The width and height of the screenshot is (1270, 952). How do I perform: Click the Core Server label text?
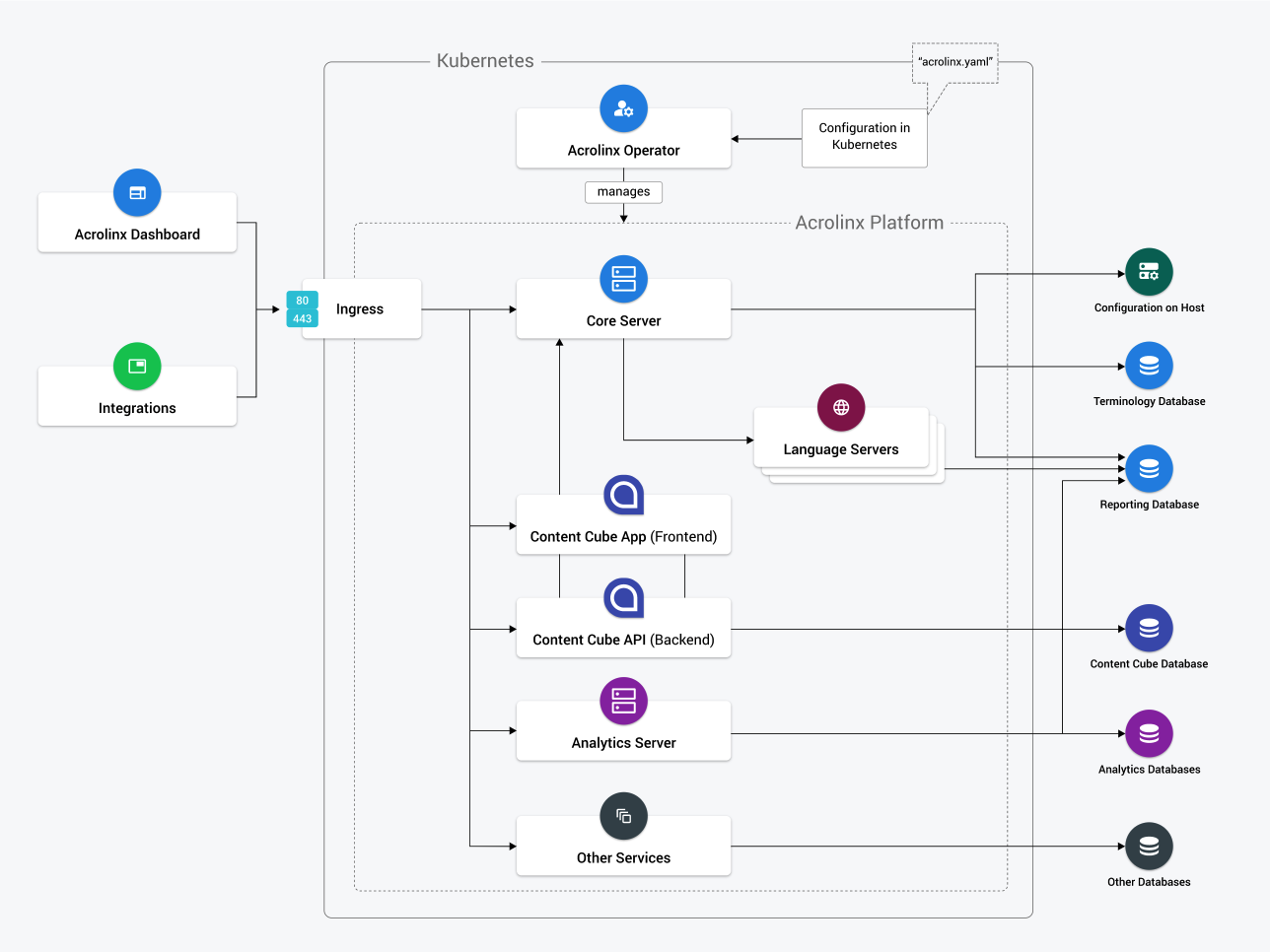[623, 321]
